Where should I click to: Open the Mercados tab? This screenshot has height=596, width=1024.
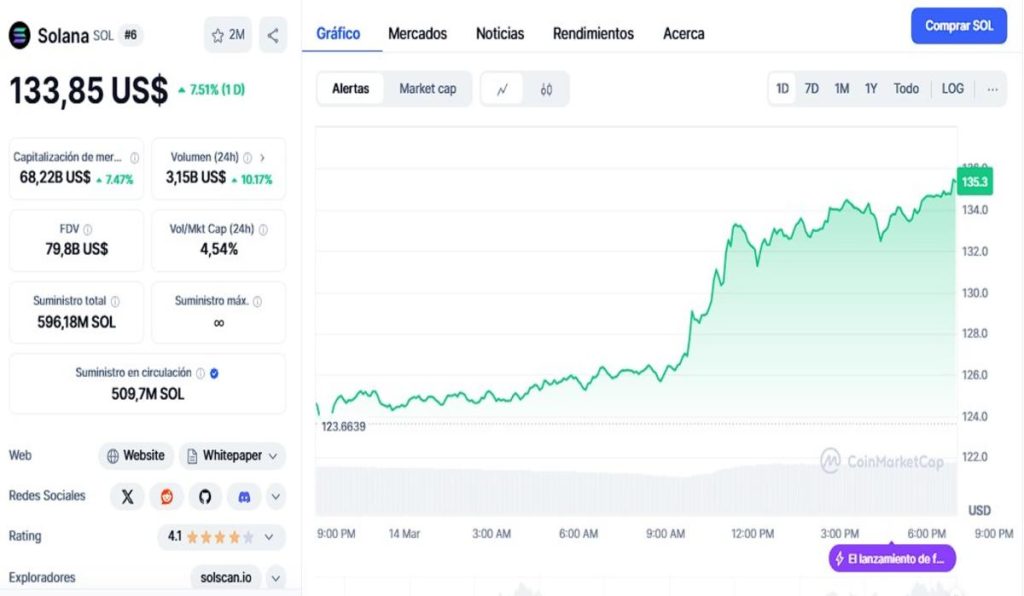click(417, 34)
